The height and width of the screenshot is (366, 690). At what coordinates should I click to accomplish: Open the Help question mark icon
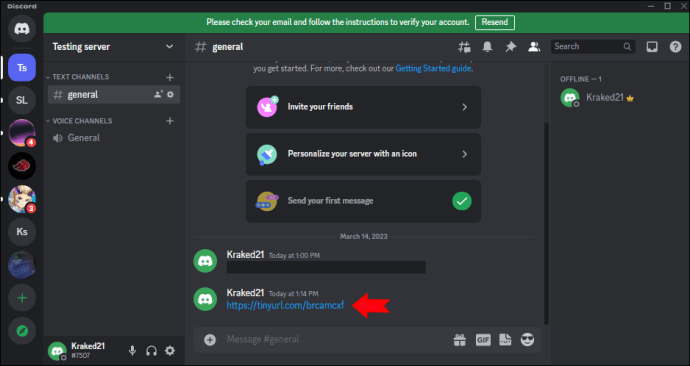point(675,47)
